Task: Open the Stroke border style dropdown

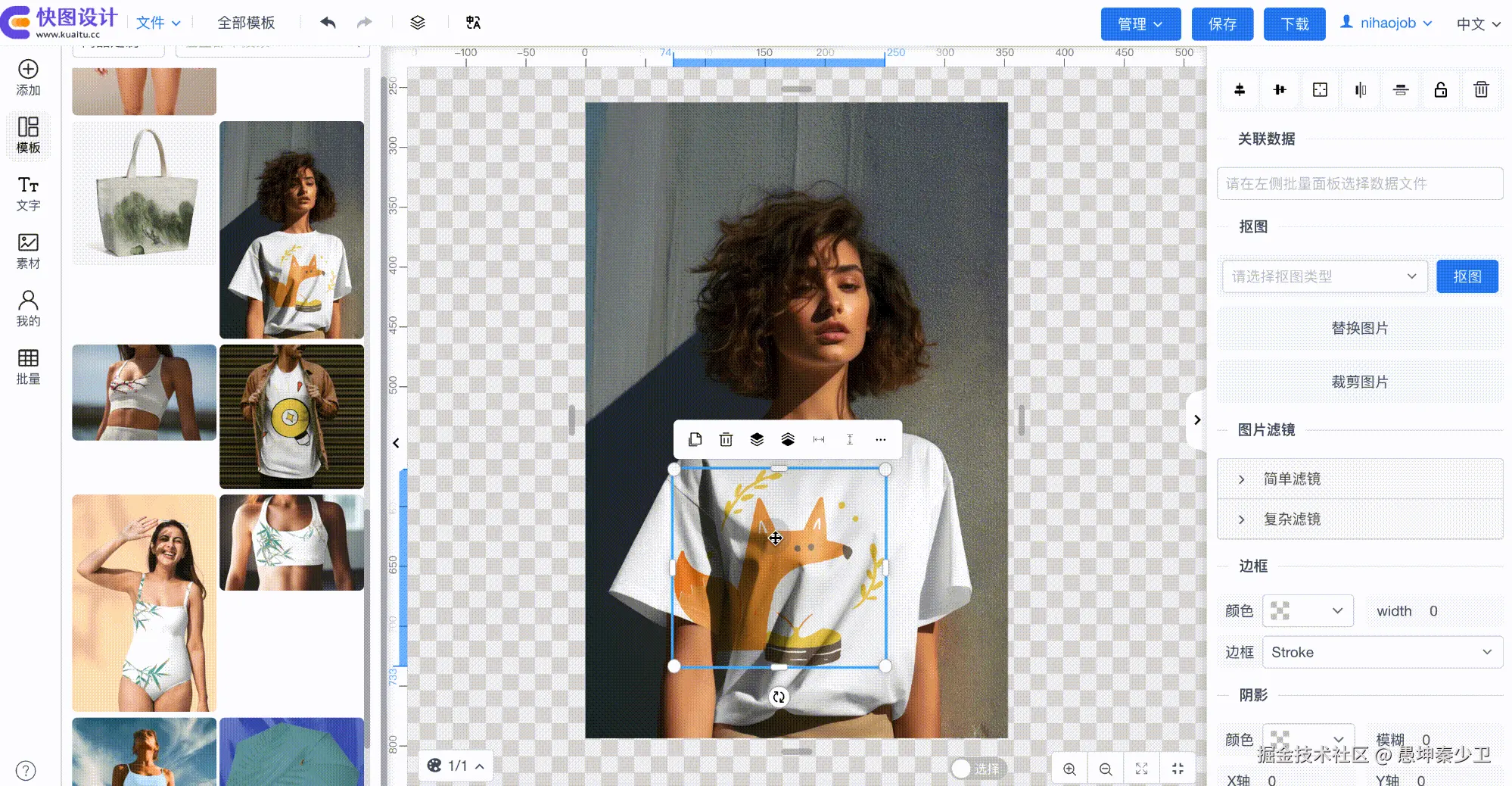Action: [x=1382, y=652]
